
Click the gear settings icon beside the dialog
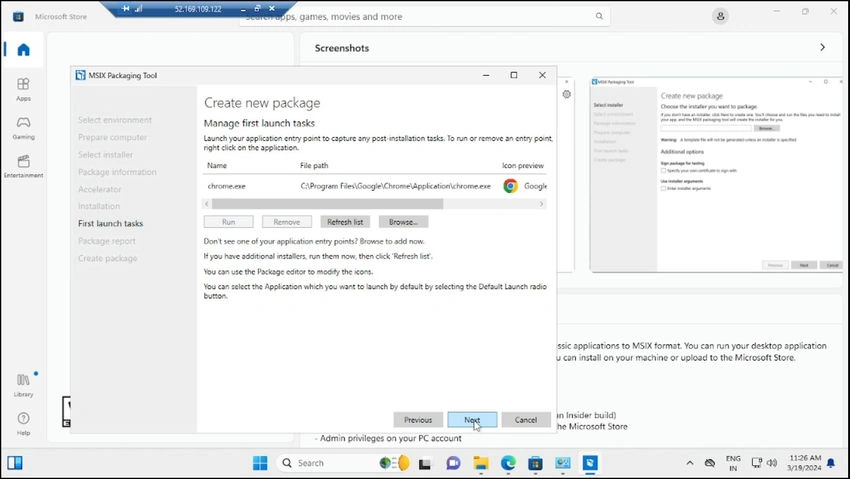coord(566,94)
